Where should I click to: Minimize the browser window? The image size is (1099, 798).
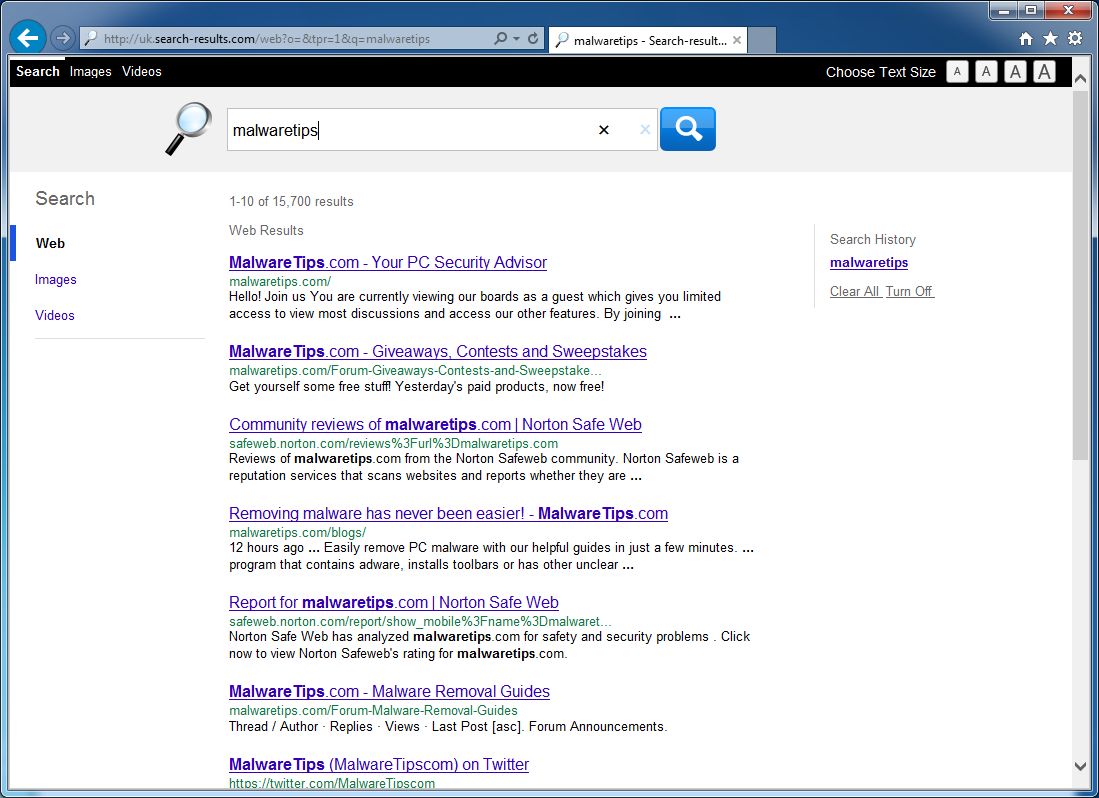1004,11
